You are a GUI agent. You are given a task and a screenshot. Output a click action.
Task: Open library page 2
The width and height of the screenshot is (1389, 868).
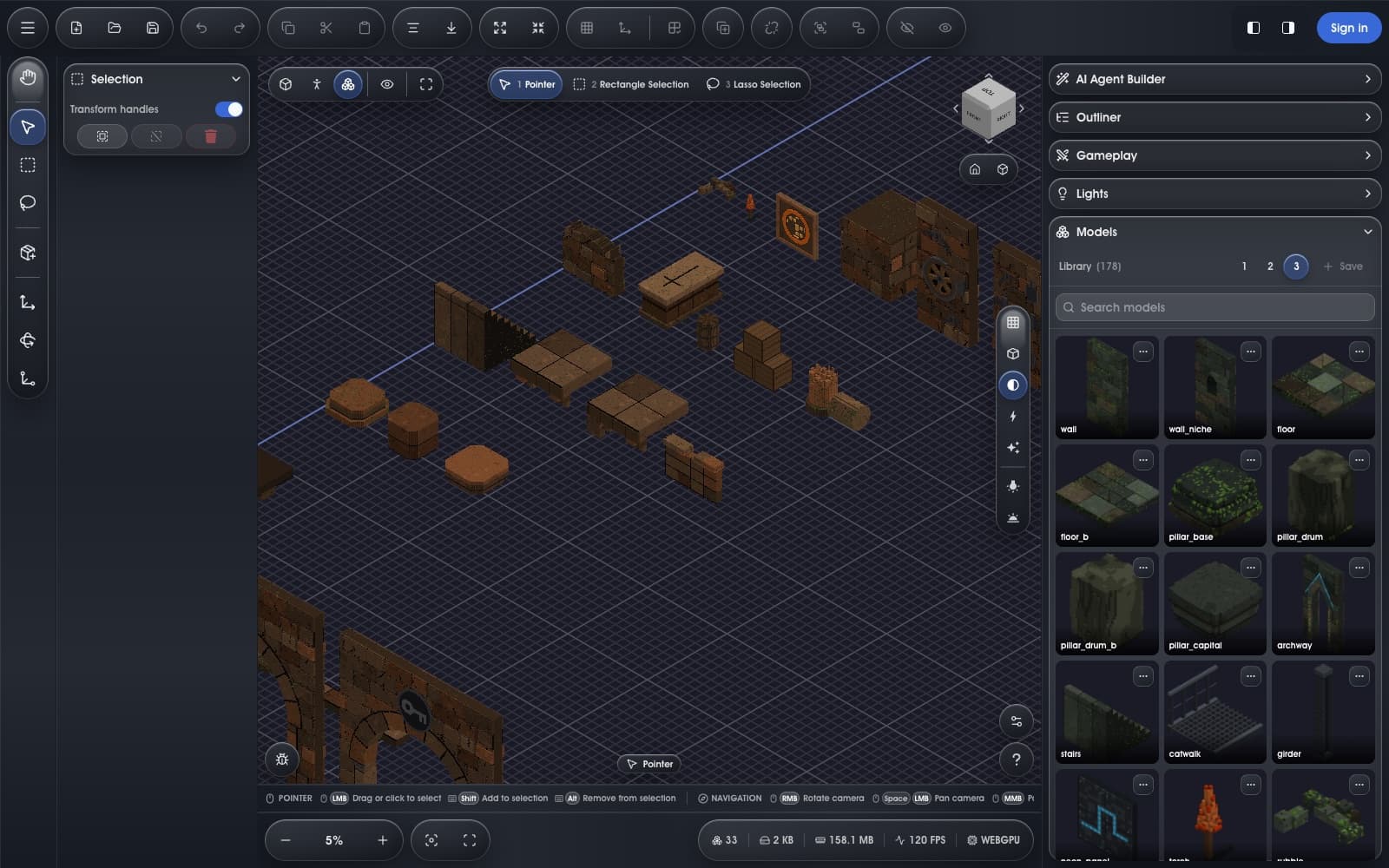point(1270,266)
